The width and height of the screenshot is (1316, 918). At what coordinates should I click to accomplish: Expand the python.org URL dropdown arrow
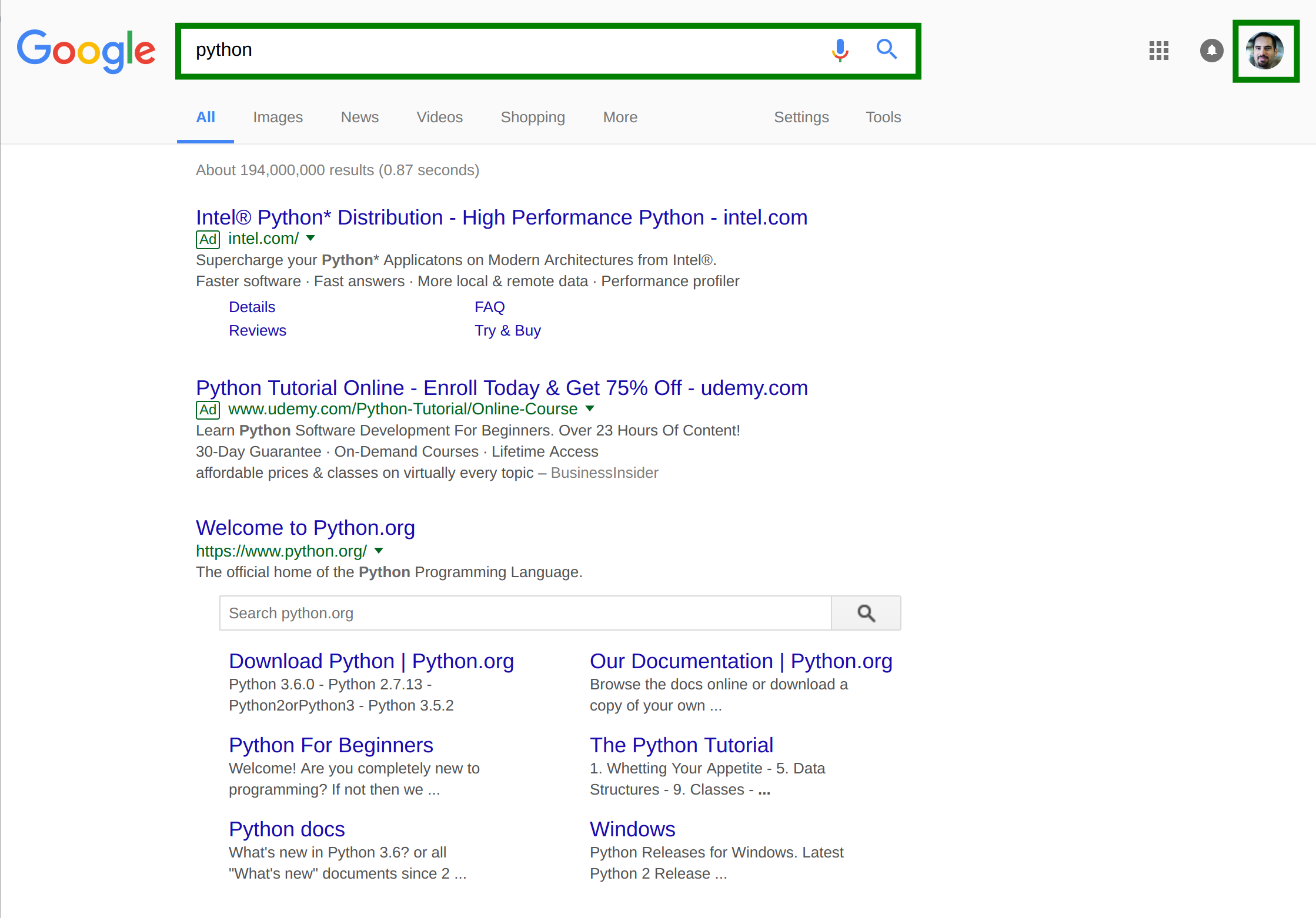pyautogui.click(x=379, y=551)
